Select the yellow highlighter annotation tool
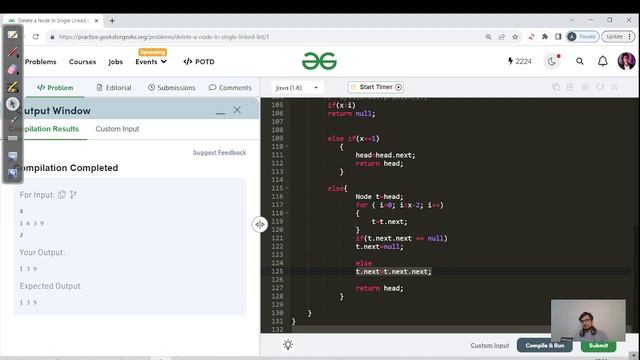Viewport: 640px width, 360px height. coord(13,87)
